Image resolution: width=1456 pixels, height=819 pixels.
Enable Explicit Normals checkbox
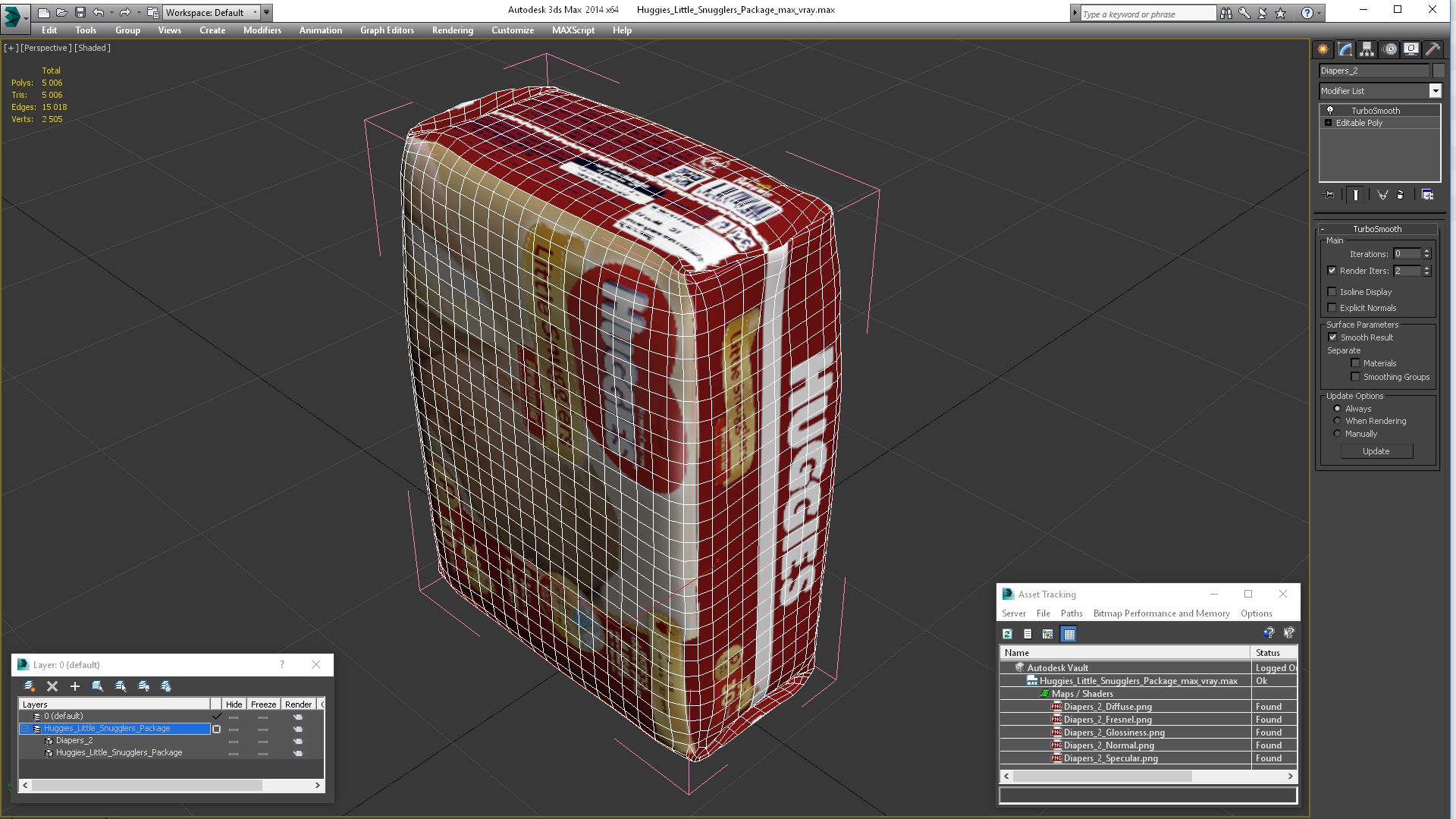coord(1332,308)
